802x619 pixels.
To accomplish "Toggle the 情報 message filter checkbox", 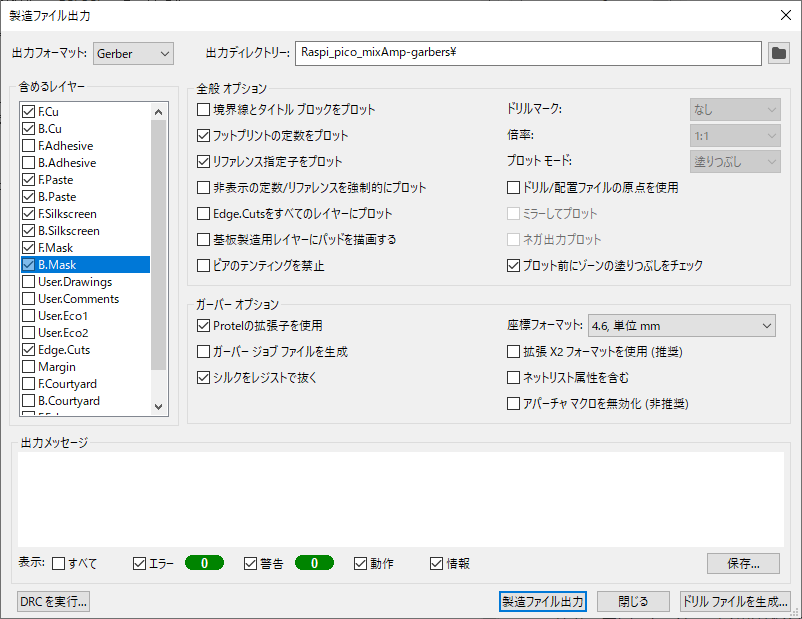I will pyautogui.click(x=436, y=563).
